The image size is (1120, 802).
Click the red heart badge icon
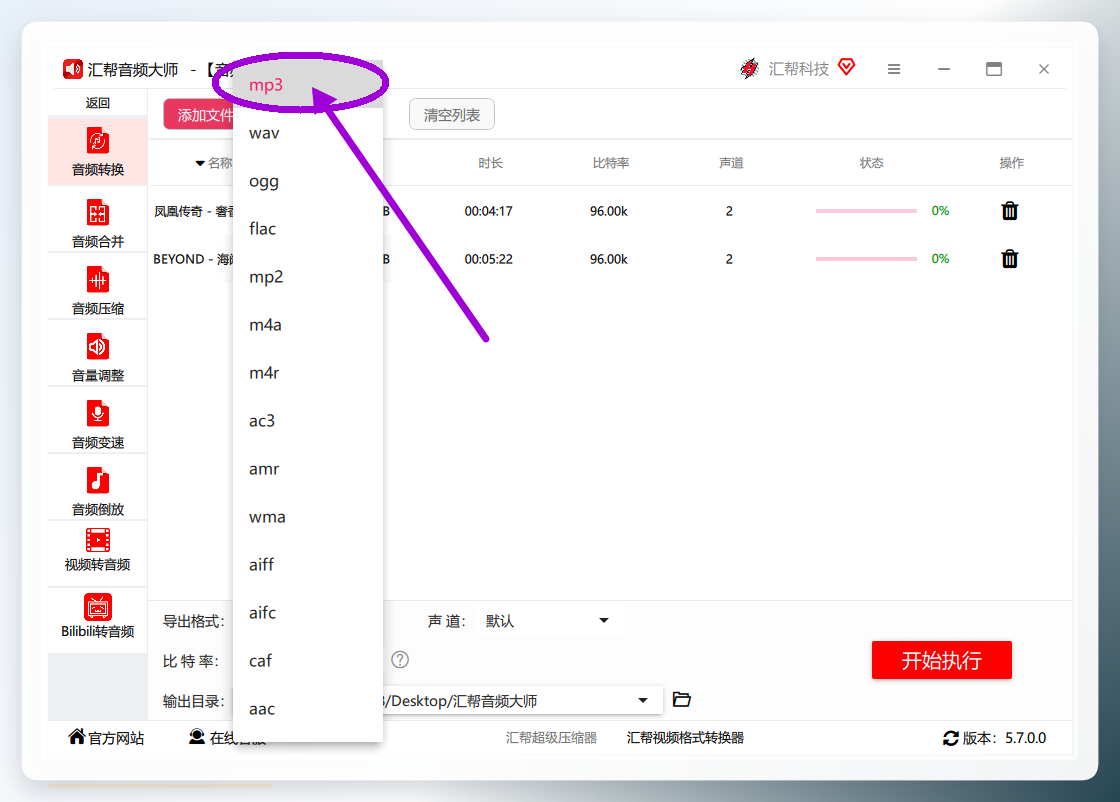click(846, 67)
